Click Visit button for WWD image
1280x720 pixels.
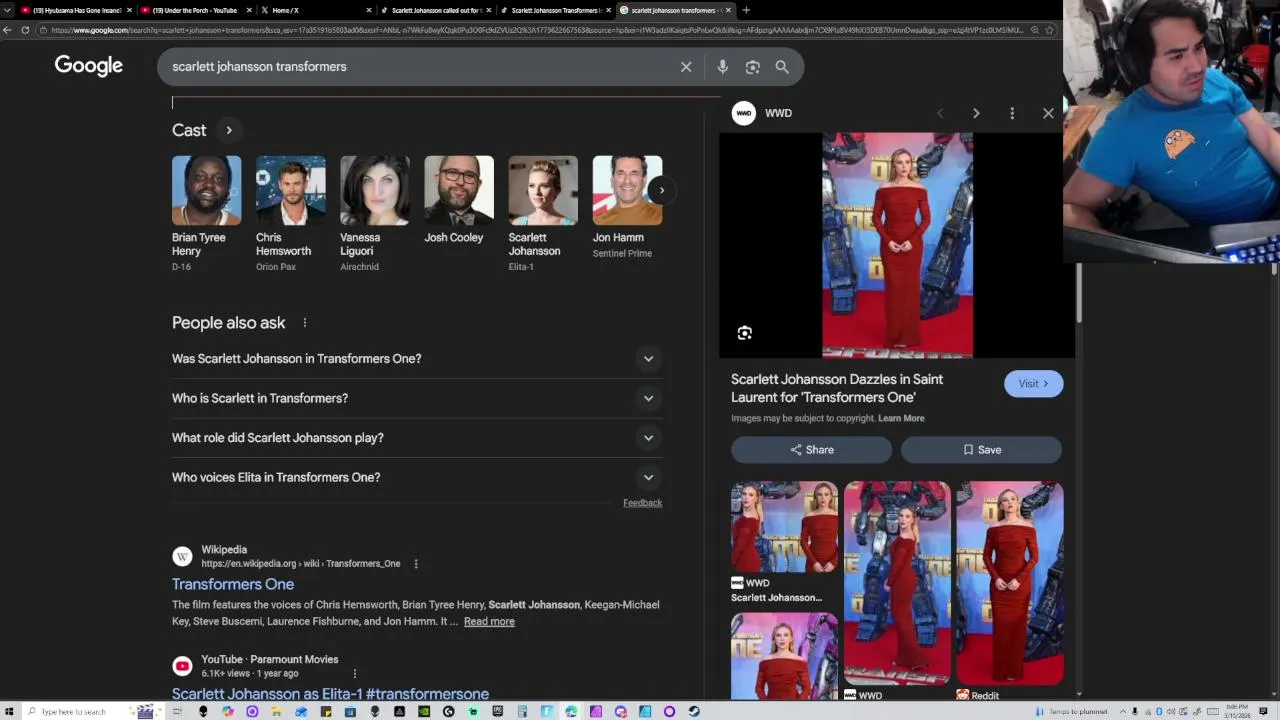tap(1033, 384)
